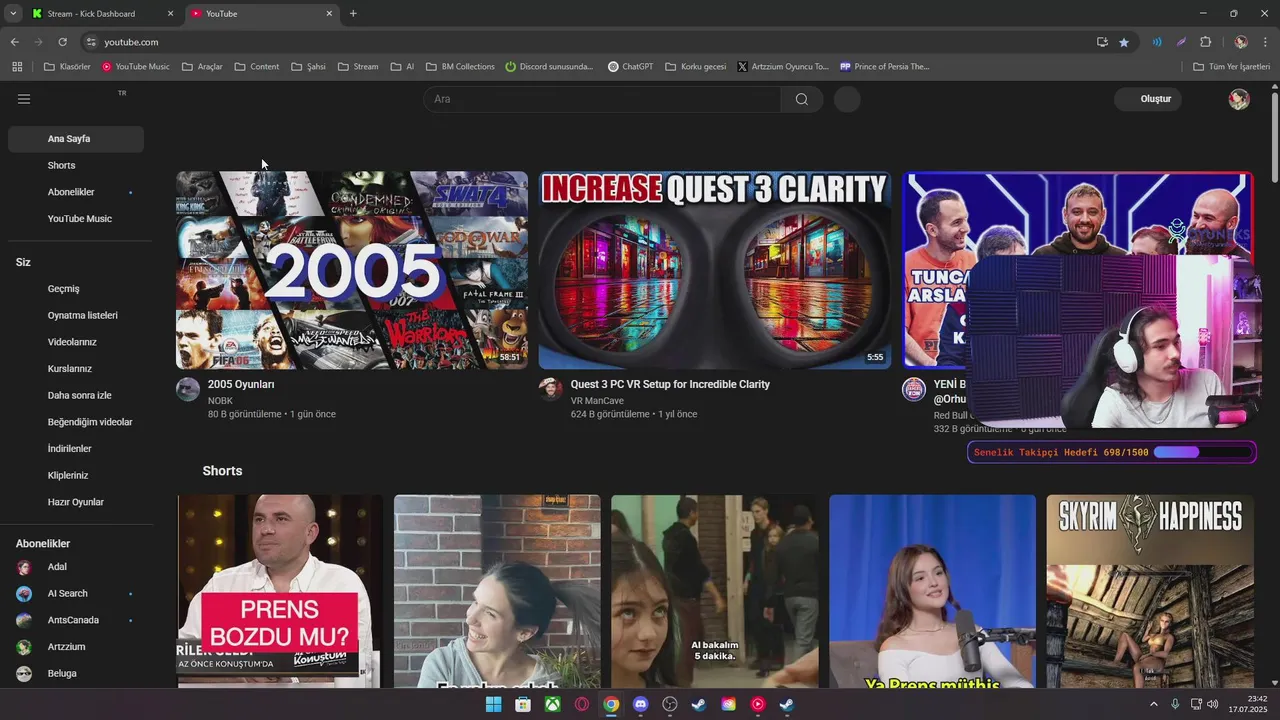Open Videolarınız in sidebar

76,342
